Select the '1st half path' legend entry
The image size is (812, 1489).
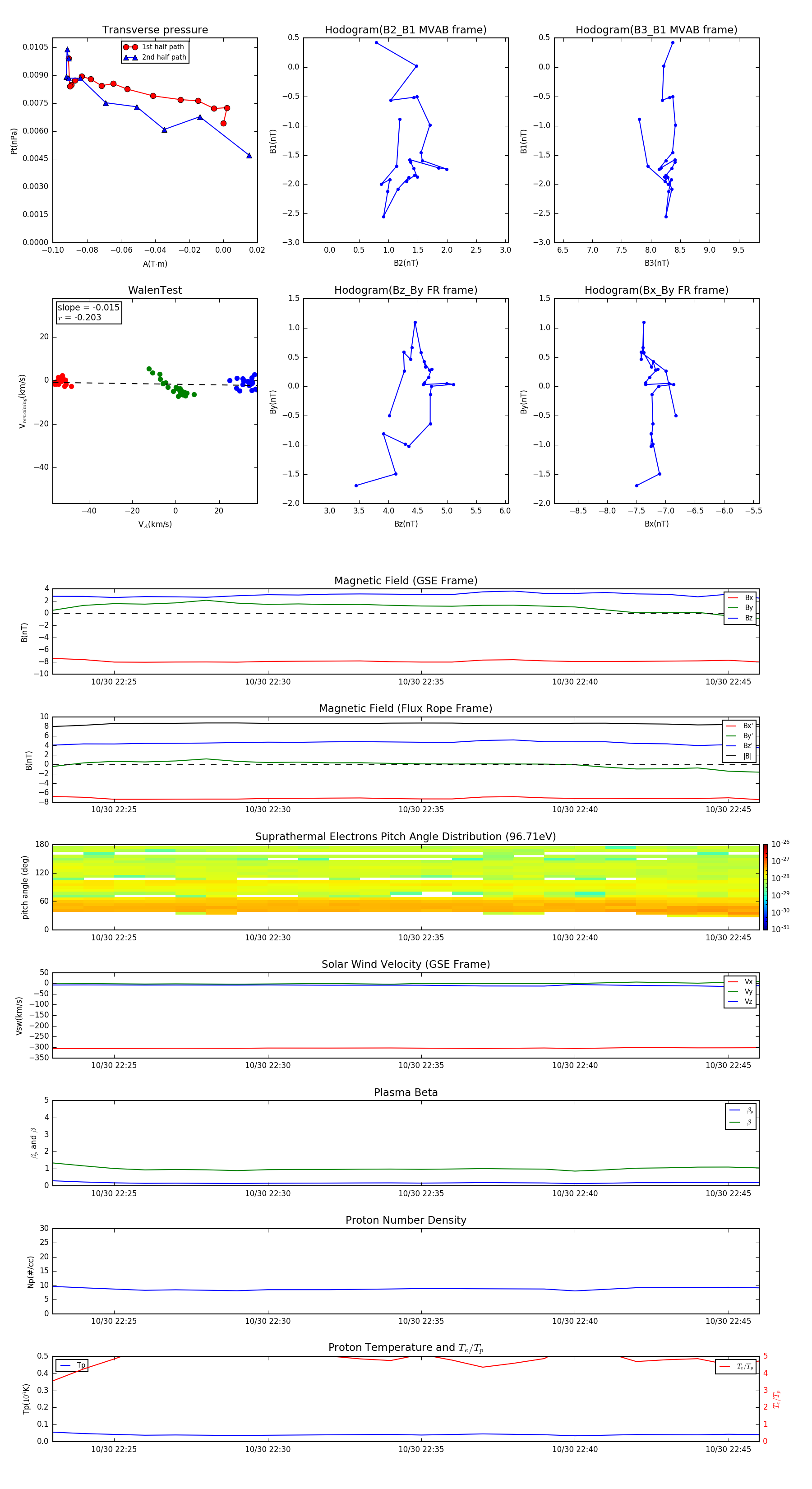pyautogui.click(x=155, y=47)
